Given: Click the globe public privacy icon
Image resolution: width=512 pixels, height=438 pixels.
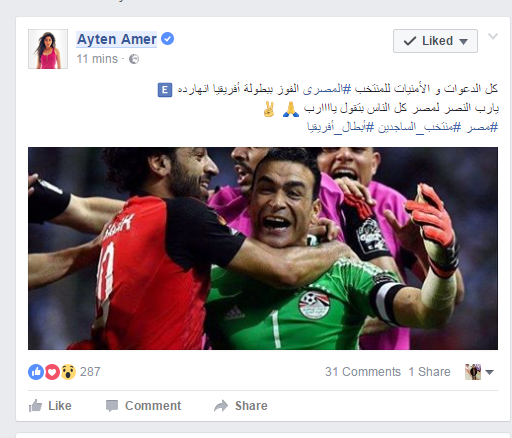Looking at the screenshot, I should click(x=134, y=59).
